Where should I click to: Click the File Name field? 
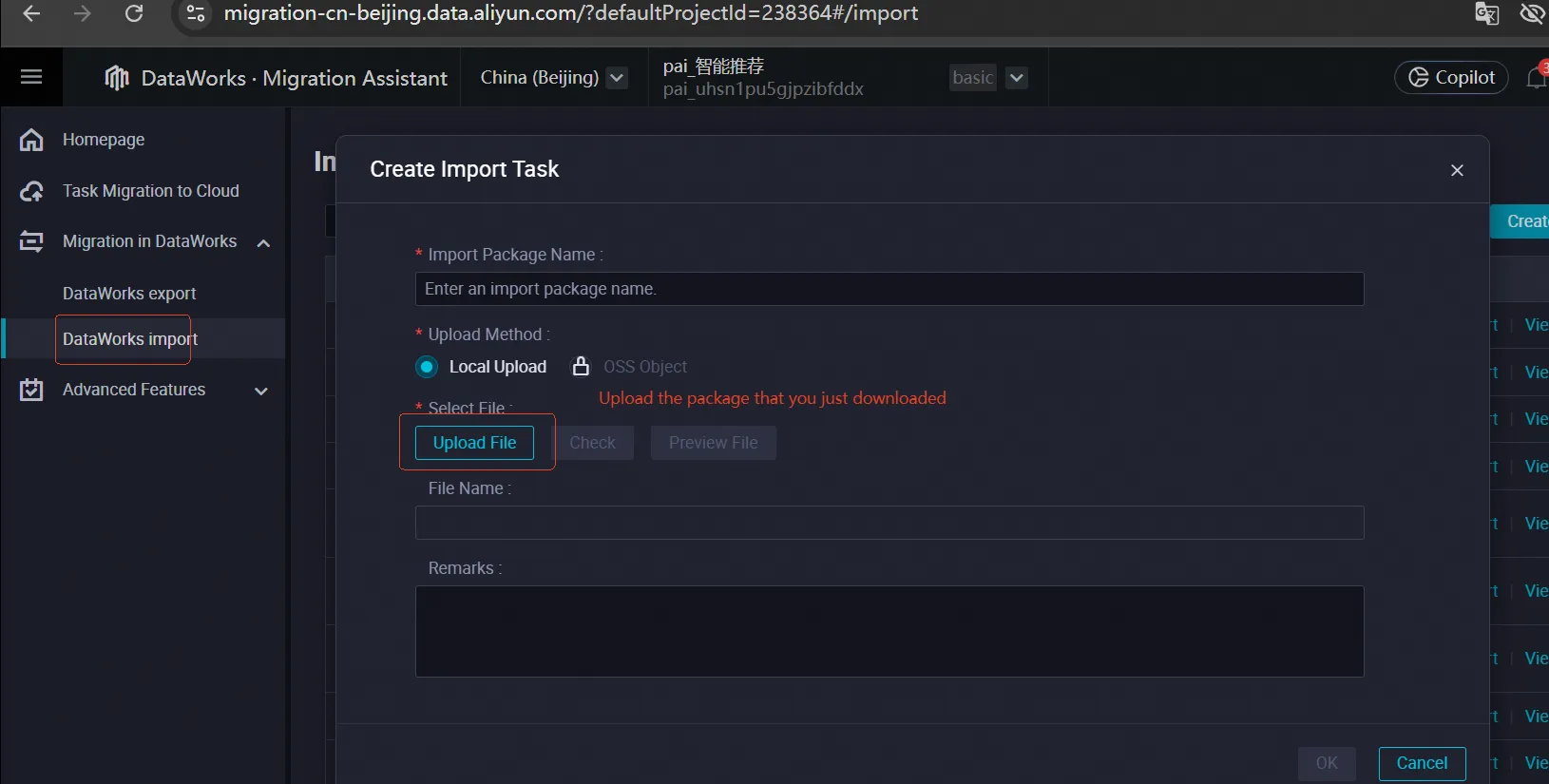889,523
